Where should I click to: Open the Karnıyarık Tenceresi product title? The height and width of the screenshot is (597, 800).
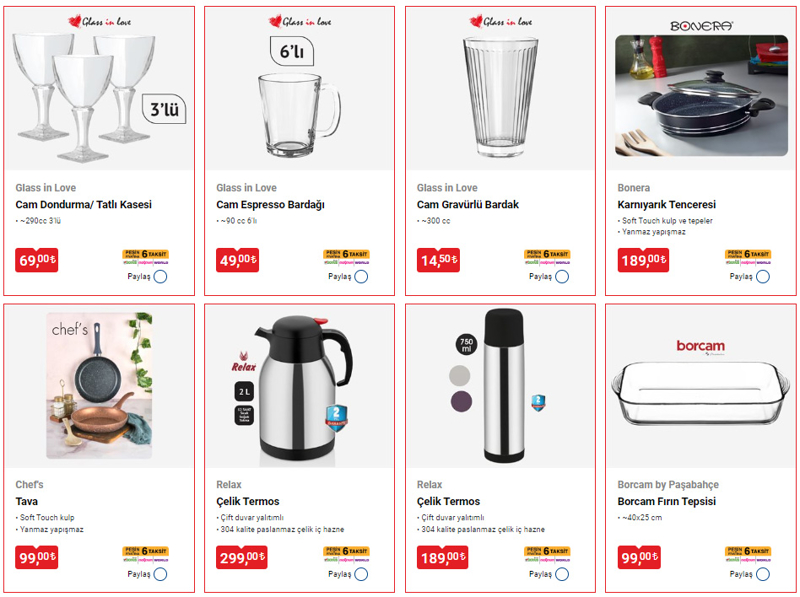666,205
